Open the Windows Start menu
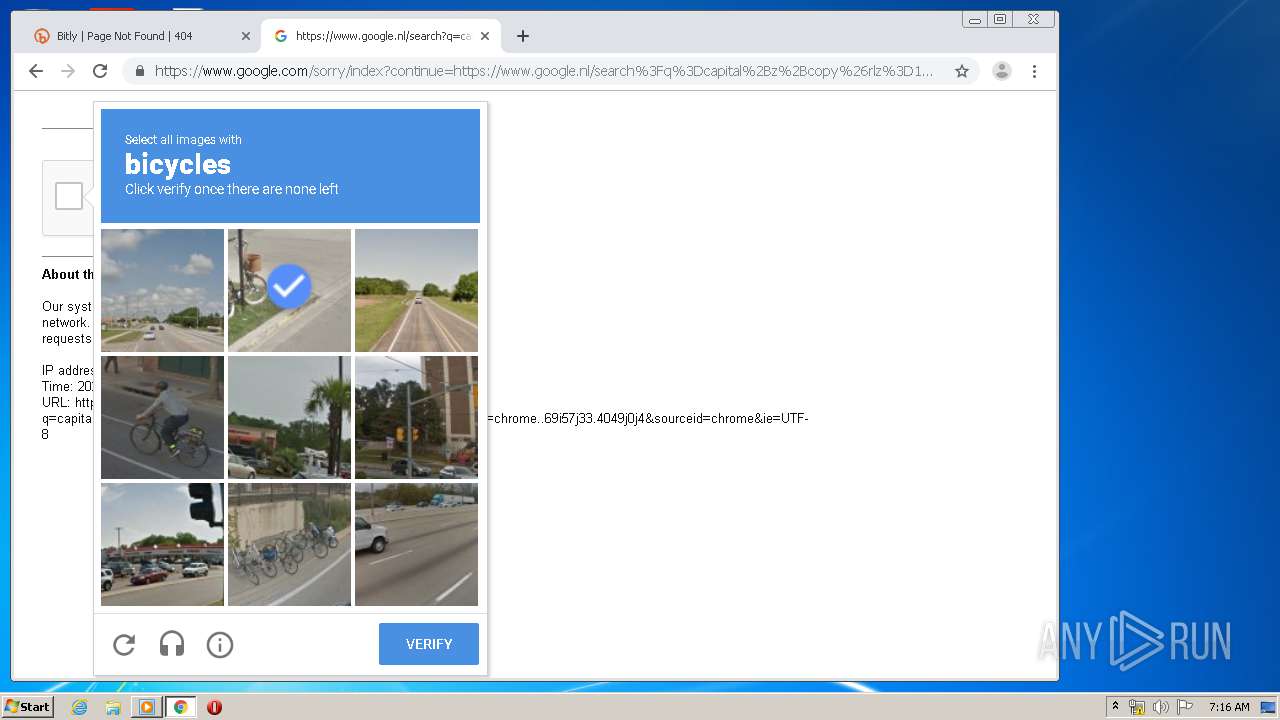Screen dimensions: 1280x720 pyautogui.click(x=28, y=707)
